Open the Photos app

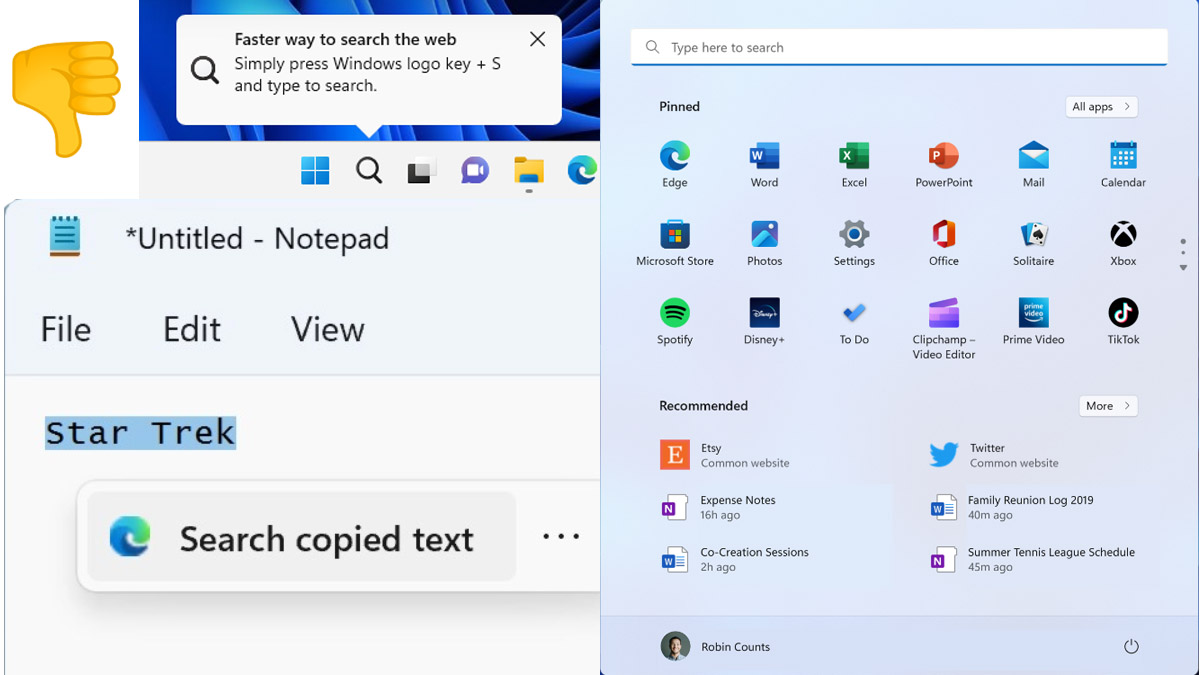pos(764,243)
